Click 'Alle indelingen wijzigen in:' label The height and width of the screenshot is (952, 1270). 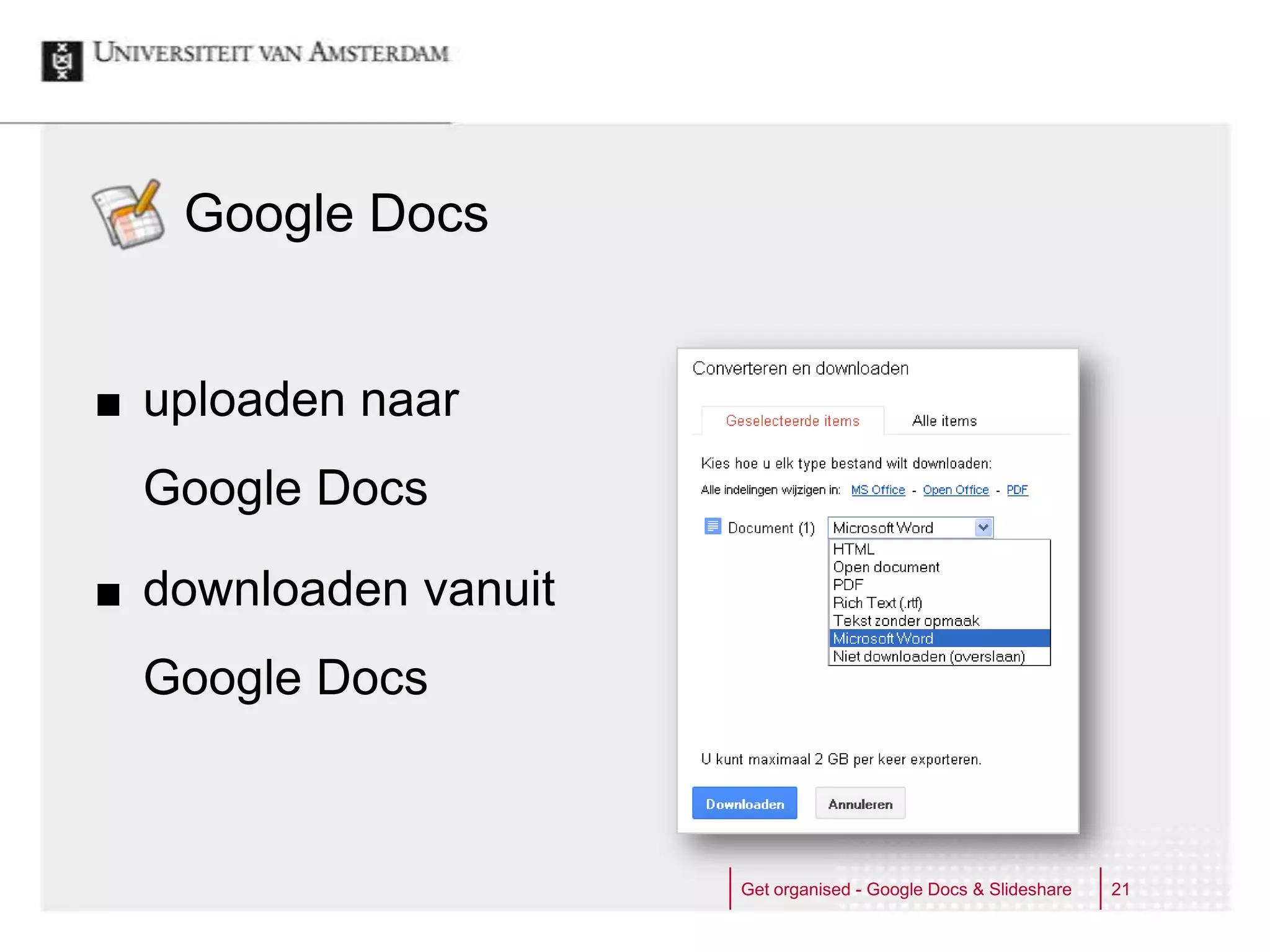pyautogui.click(x=770, y=490)
